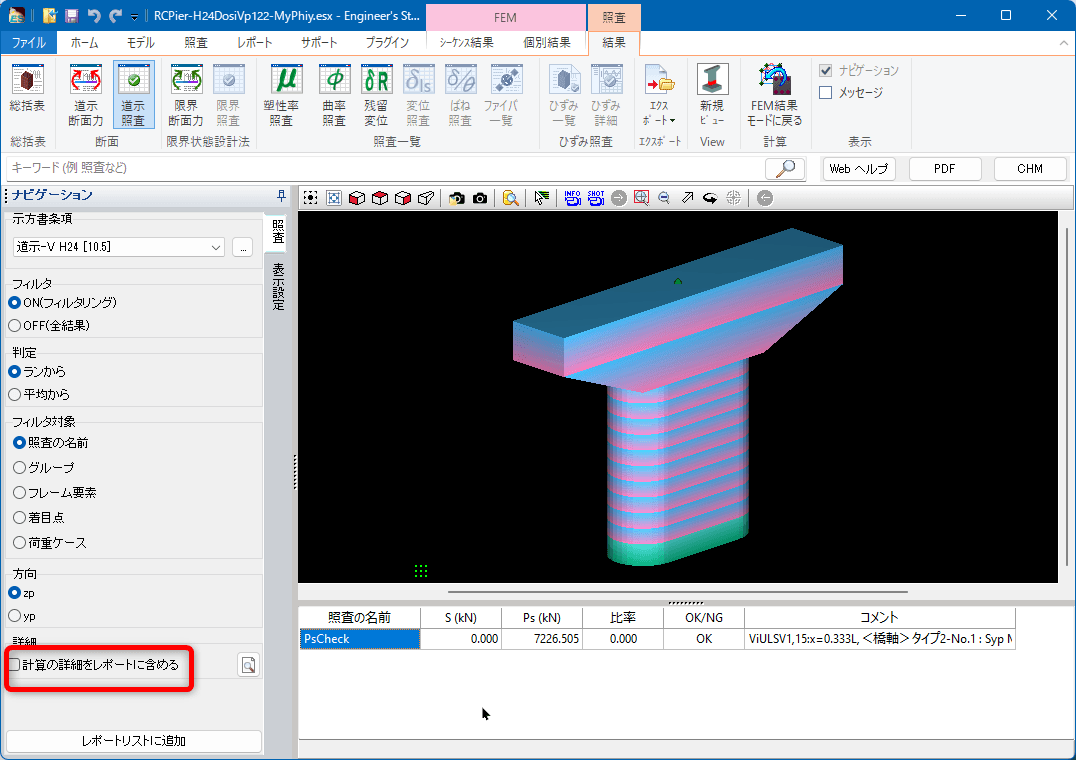This screenshot has width=1076, height=760.
Task: Click the Web ヘルプ button
Action: [x=859, y=169]
